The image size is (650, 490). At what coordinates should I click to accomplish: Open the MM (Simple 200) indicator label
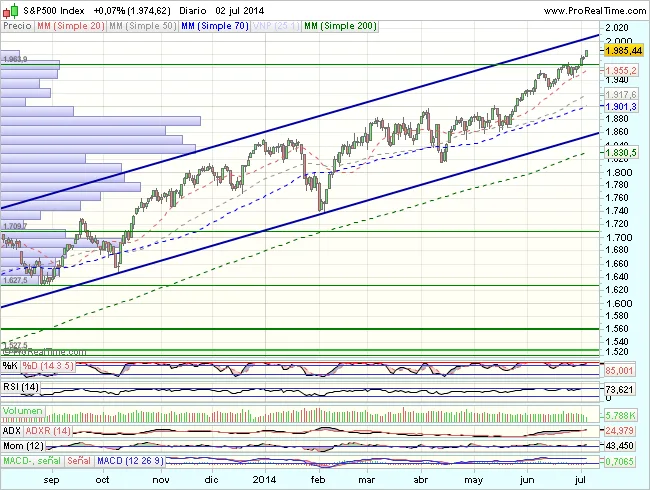click(340, 26)
